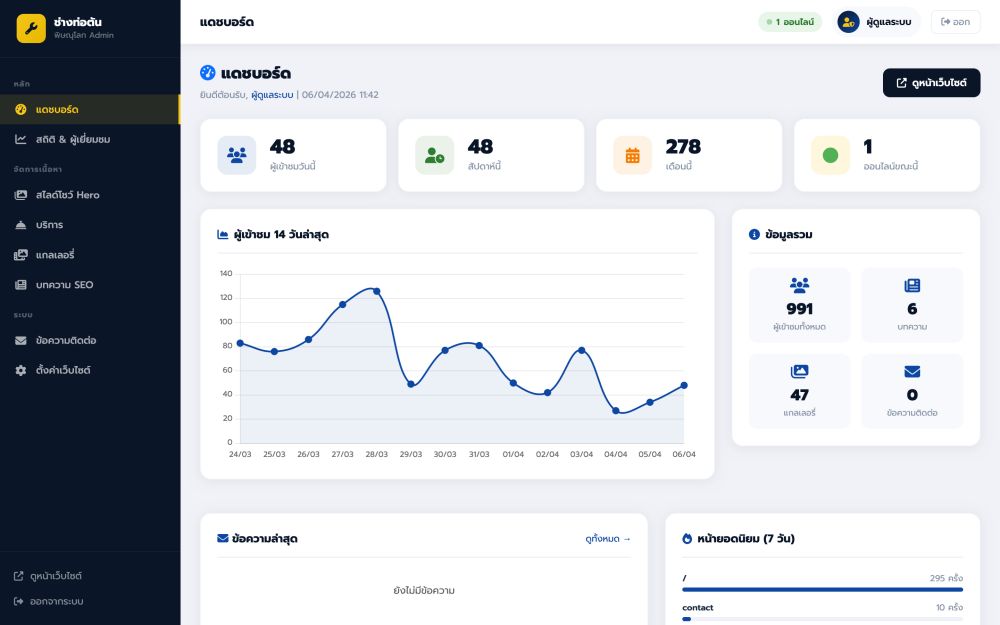This screenshot has height=625, width=1000.
Task: Click the ดูหน้าเว็บไซต์ dark button
Action: point(931,83)
